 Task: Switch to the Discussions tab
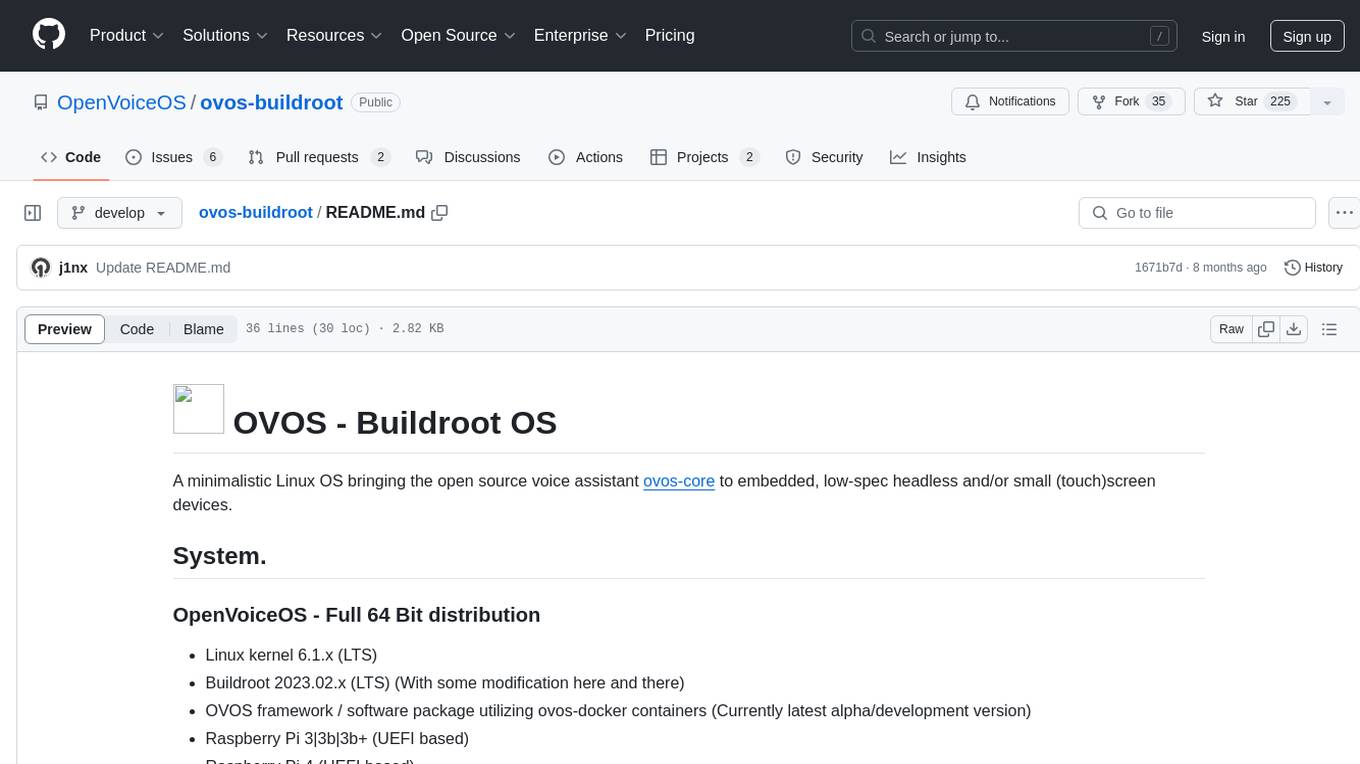pyautogui.click(x=468, y=157)
